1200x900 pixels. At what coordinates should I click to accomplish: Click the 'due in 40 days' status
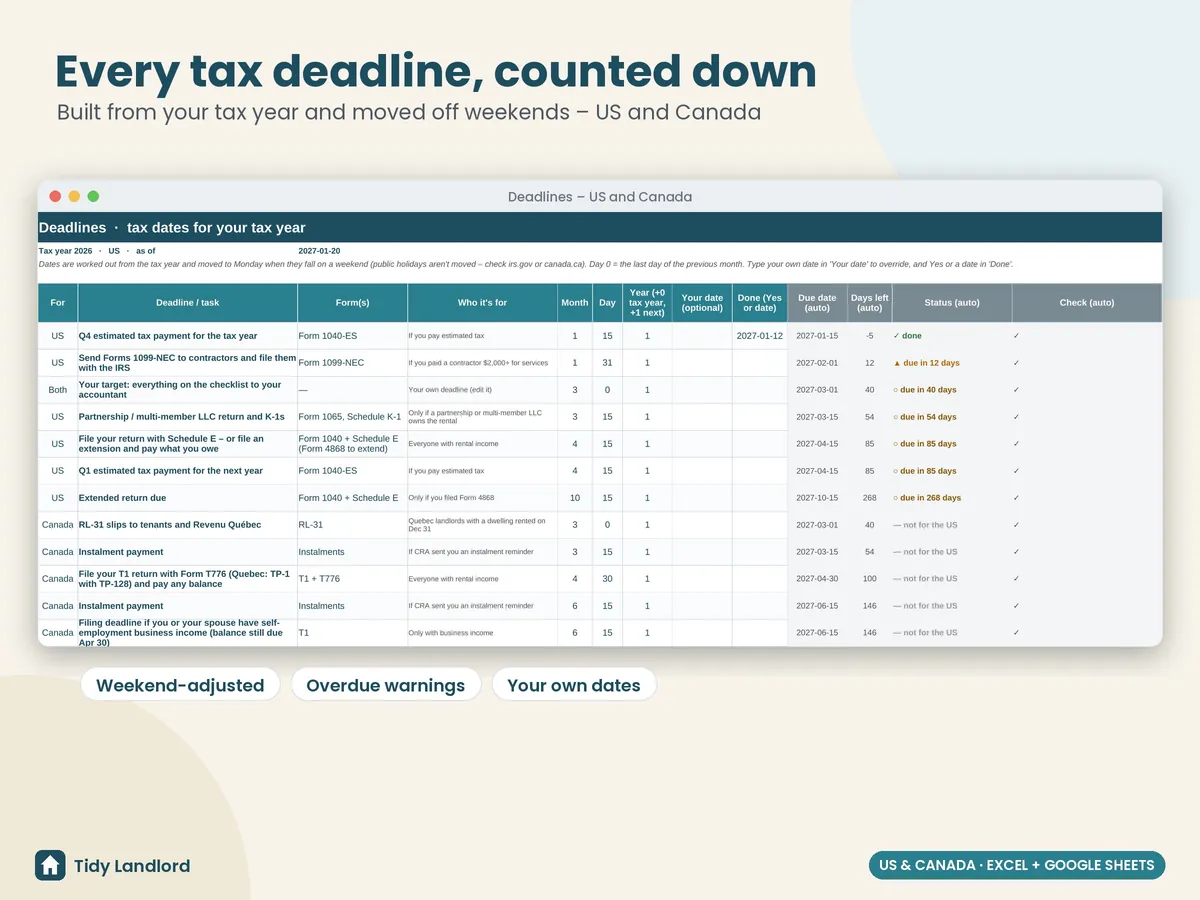click(952, 390)
